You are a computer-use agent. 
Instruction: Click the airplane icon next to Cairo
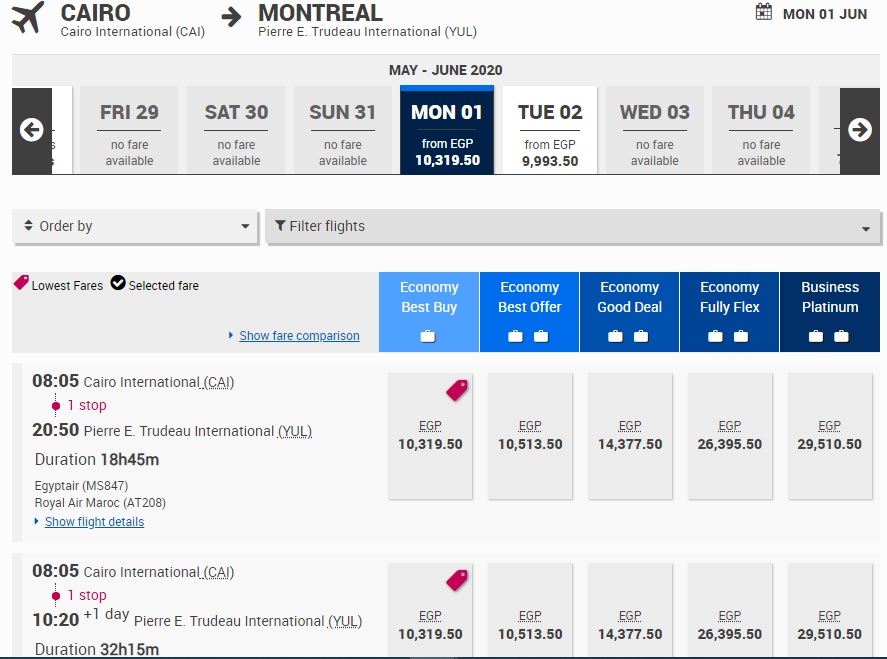pyautogui.click(x=28, y=17)
